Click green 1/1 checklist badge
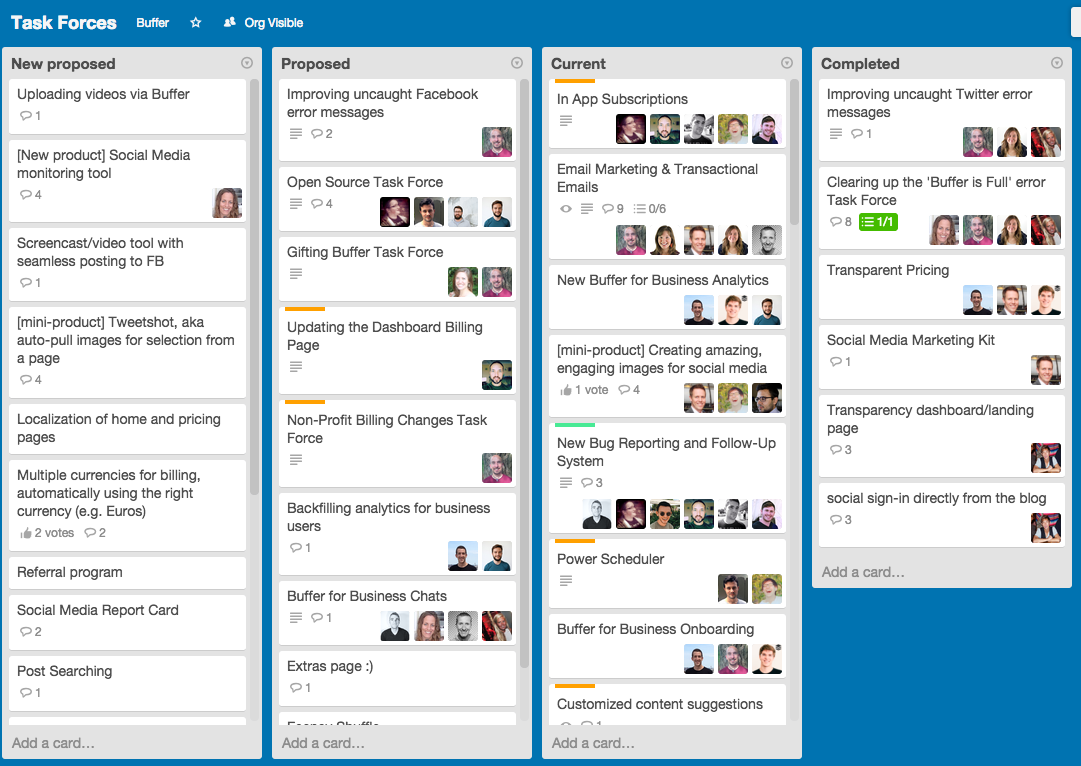This screenshot has width=1081, height=766. [x=878, y=222]
